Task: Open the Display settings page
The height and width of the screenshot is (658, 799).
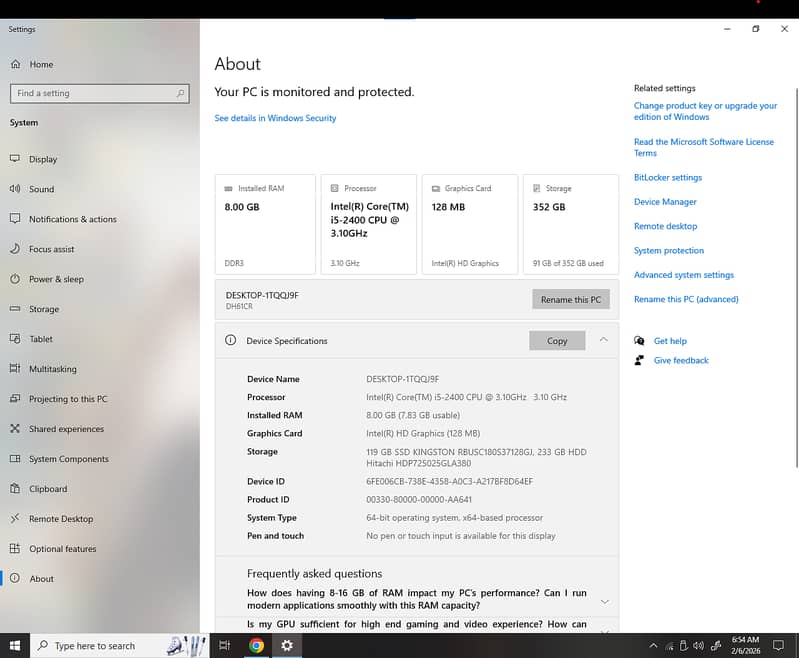Action: click(43, 159)
